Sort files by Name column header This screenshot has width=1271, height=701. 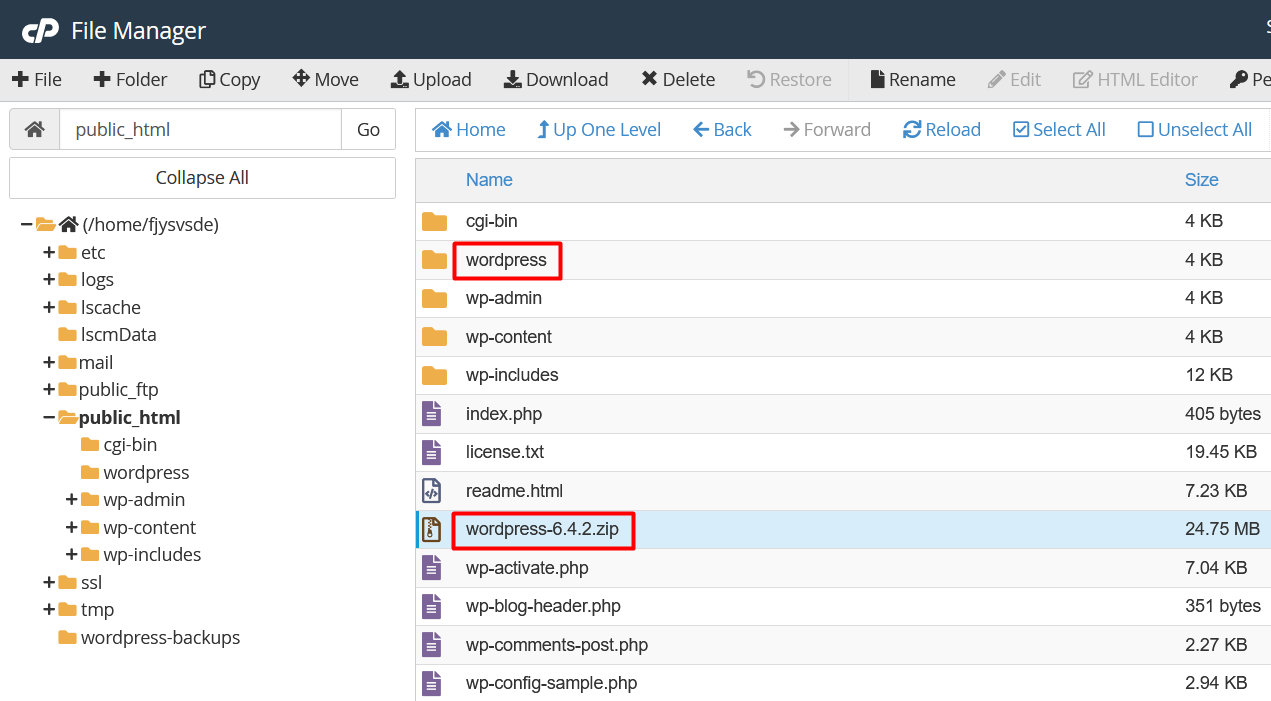tap(489, 180)
